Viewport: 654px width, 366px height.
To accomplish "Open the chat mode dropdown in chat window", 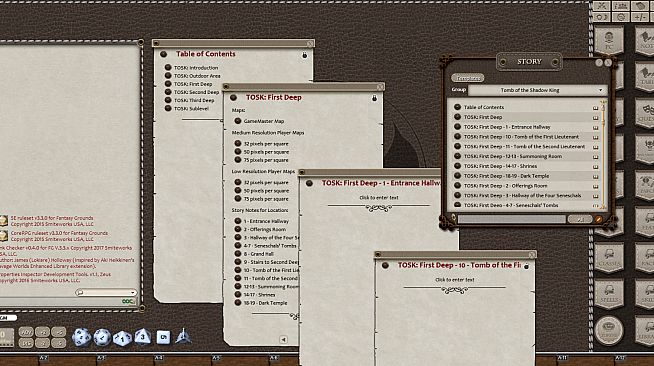I will (106, 292).
